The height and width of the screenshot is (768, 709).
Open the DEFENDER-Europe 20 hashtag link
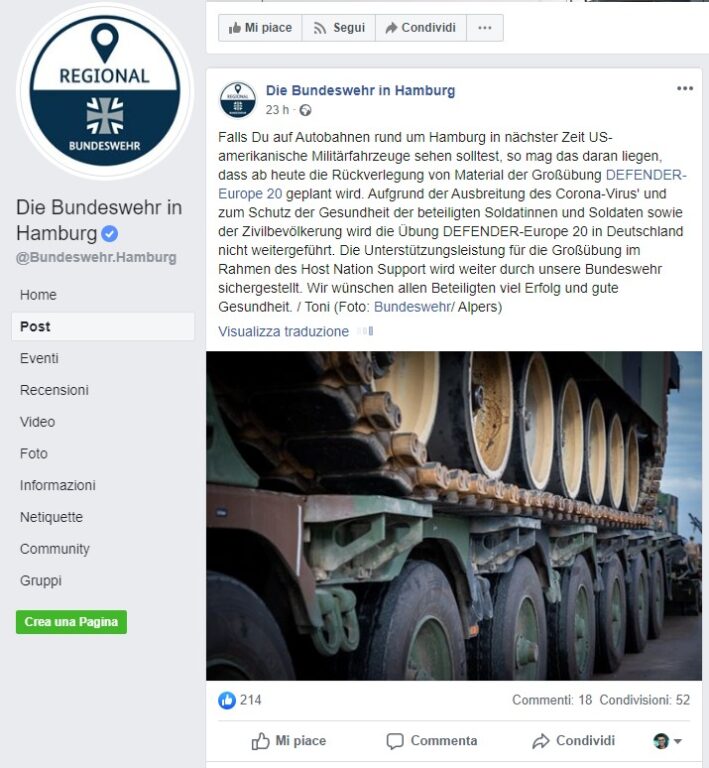pyautogui.click(x=452, y=184)
